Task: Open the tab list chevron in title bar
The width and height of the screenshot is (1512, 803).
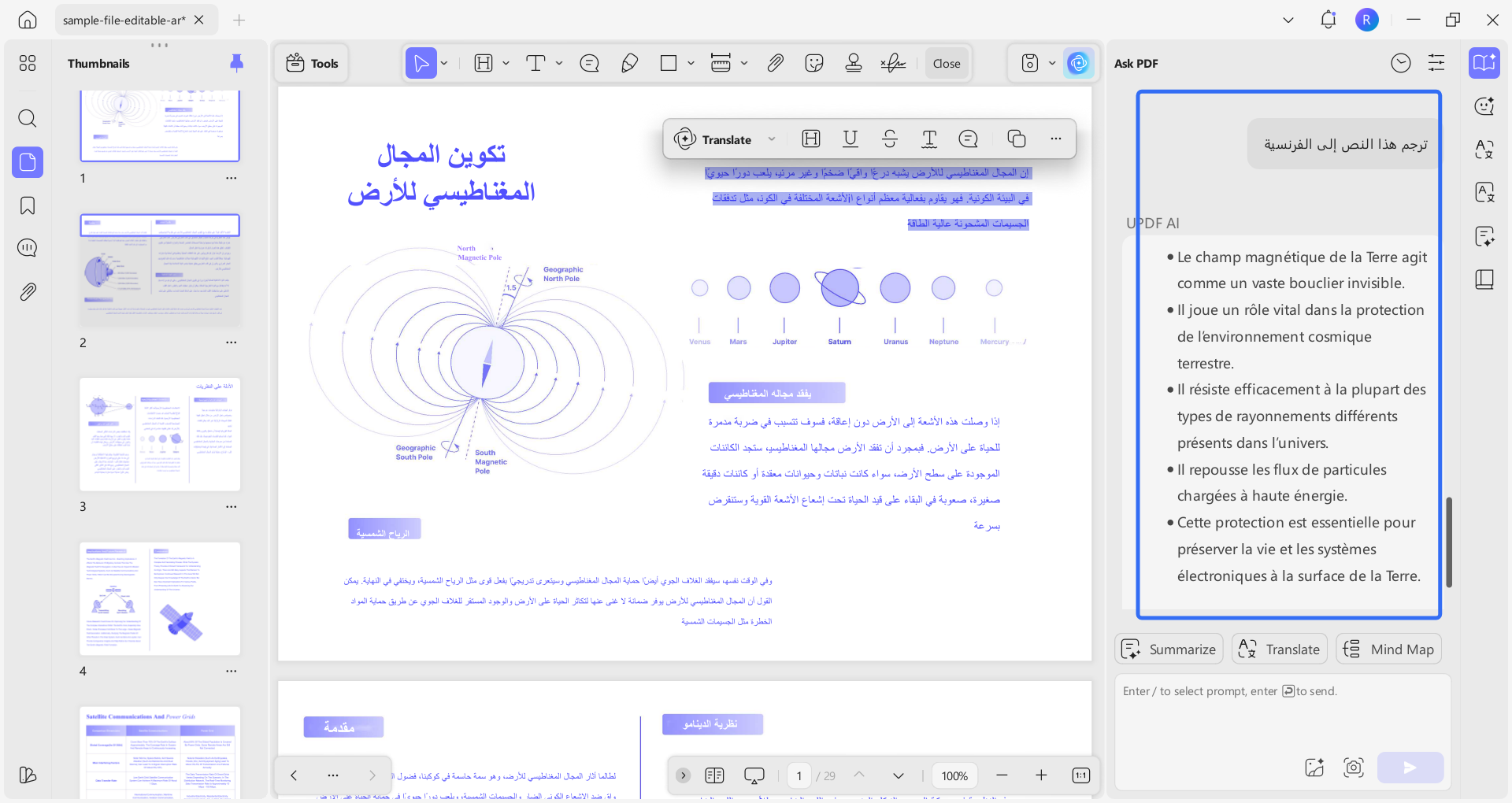Action: point(1288,20)
